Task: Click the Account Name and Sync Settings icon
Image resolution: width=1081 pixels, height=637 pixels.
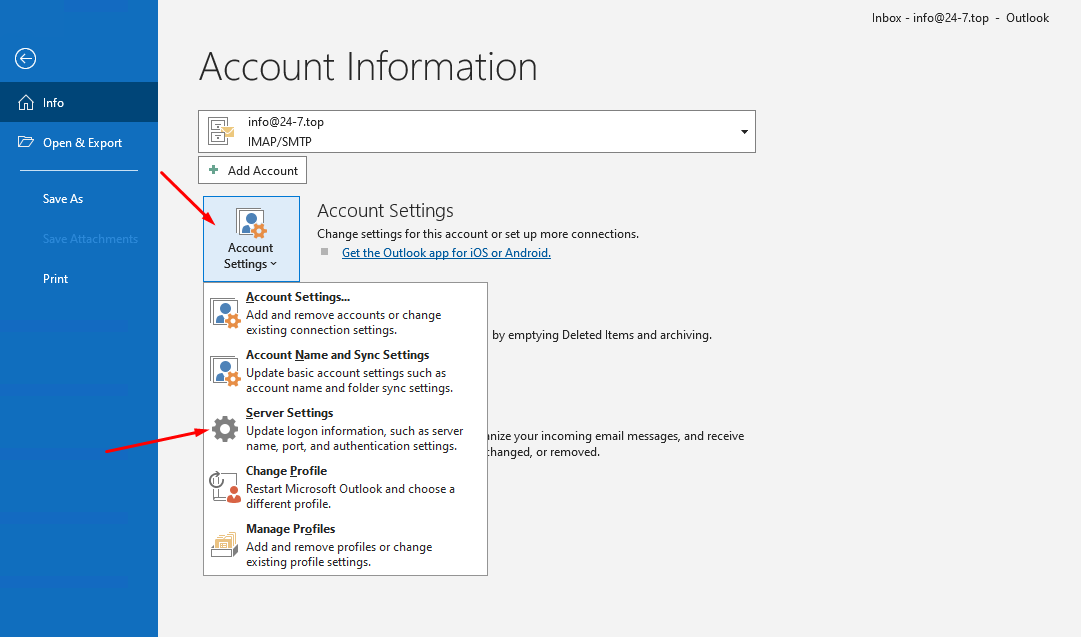Action: click(x=225, y=371)
